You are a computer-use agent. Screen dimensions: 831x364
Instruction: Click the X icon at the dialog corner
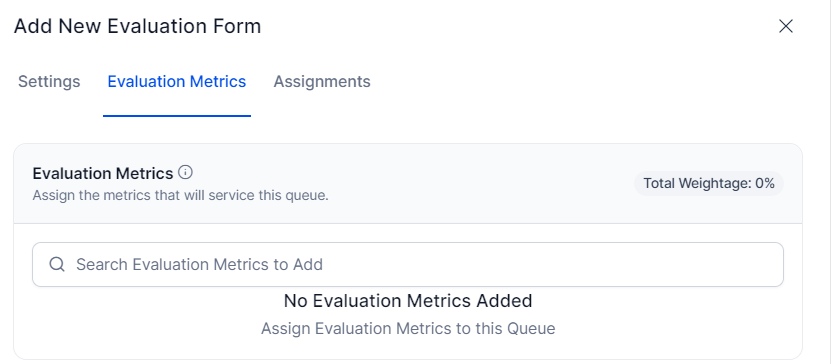point(785,26)
